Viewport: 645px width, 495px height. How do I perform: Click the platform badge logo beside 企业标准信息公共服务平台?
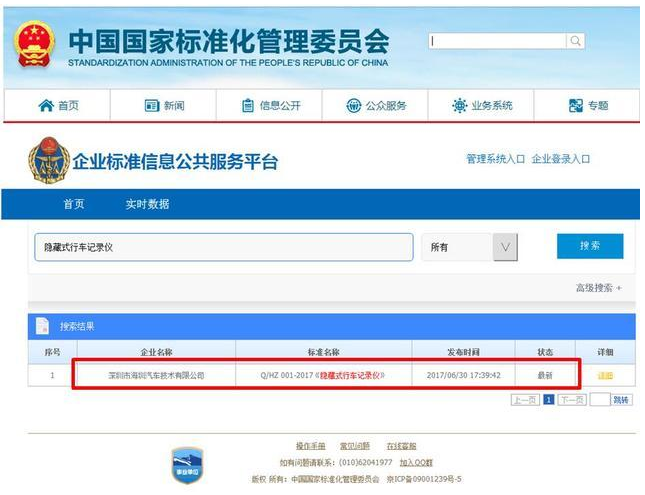tap(48, 160)
